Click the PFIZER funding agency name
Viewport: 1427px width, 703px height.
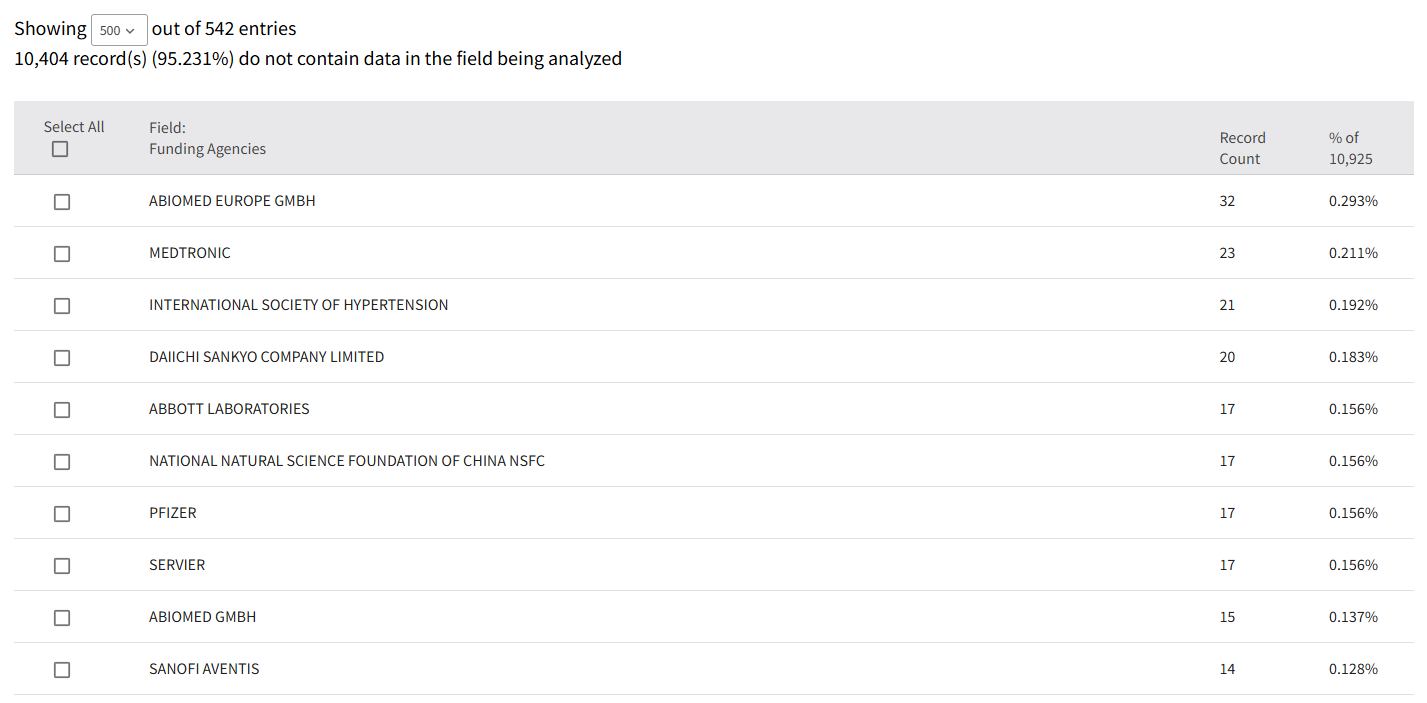173,513
